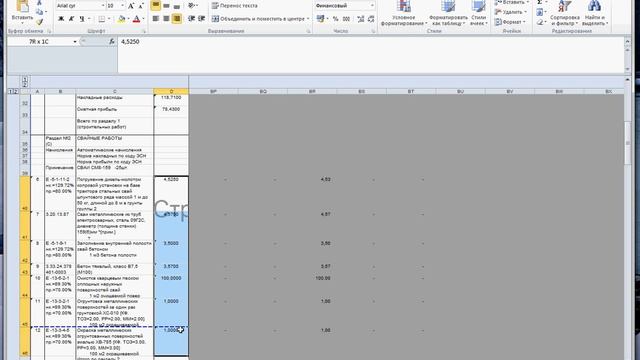This screenshot has width=640, height=360.
Task: Click the Format Painter brush icon
Action: 40,22
